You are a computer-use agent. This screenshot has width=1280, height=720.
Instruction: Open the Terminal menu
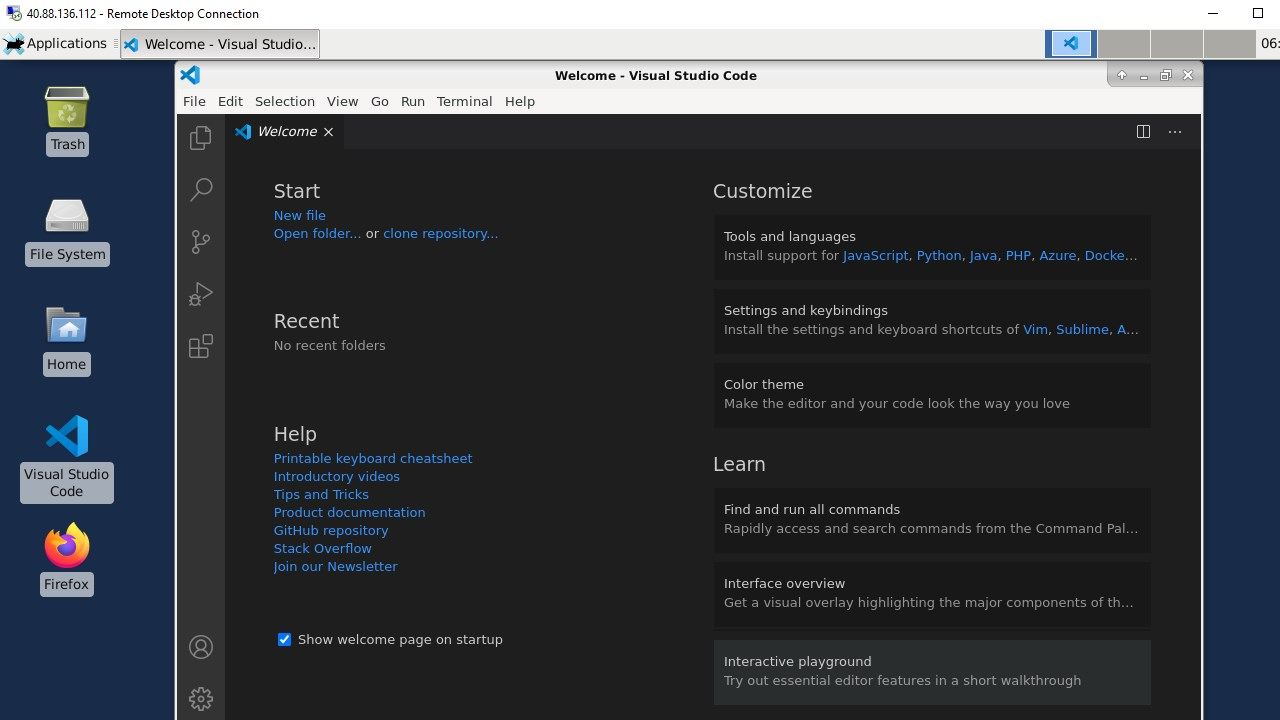coord(464,101)
